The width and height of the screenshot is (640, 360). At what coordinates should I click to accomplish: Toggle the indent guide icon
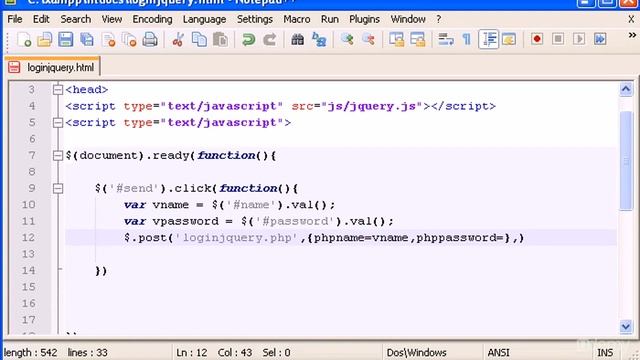point(489,40)
